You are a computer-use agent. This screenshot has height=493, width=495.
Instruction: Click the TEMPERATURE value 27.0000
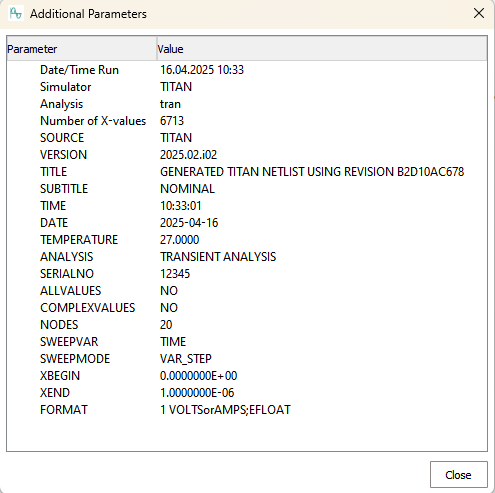click(179, 240)
